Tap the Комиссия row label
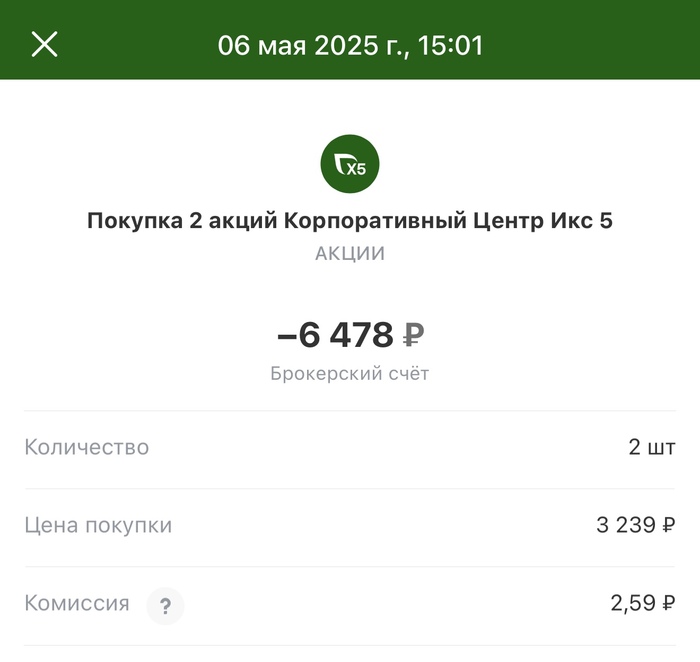Screen dimensions: 700x662 click(77, 603)
